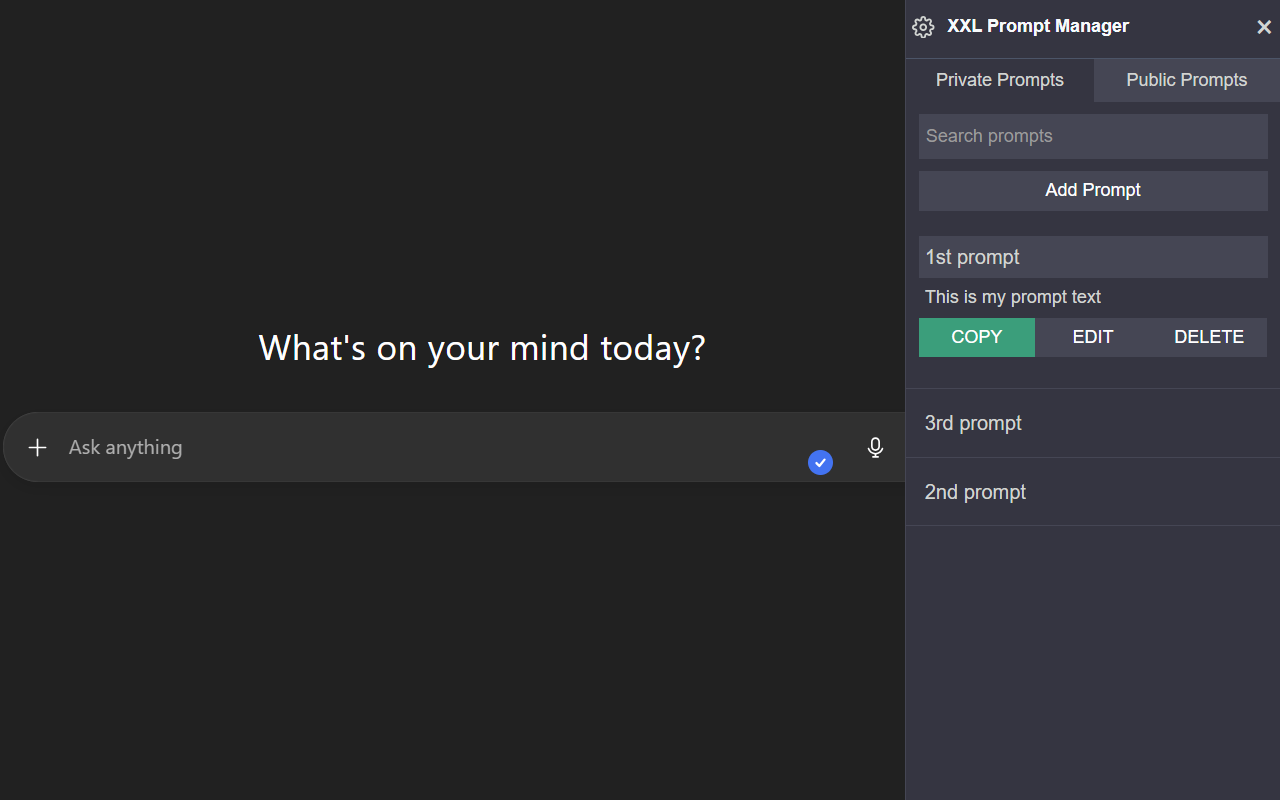Focus the Ask anything chat input

[x=400, y=447]
